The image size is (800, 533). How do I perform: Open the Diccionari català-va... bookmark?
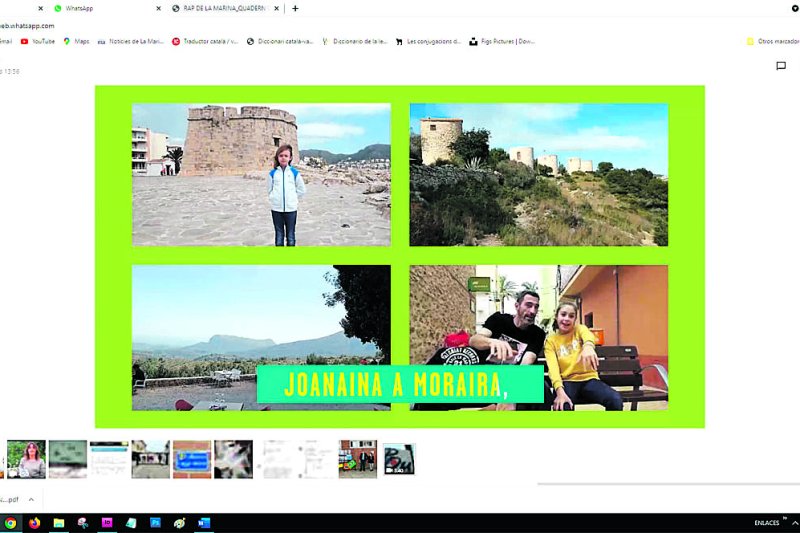click(280, 41)
